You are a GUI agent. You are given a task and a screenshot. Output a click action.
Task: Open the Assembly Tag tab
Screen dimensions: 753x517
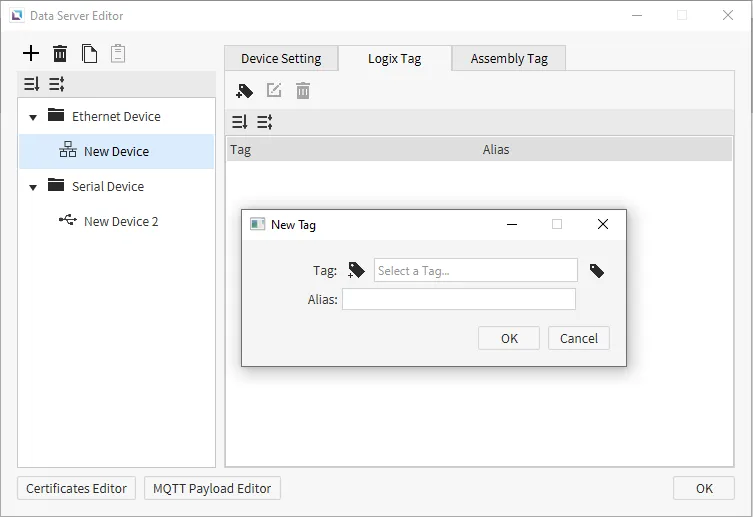509,59
